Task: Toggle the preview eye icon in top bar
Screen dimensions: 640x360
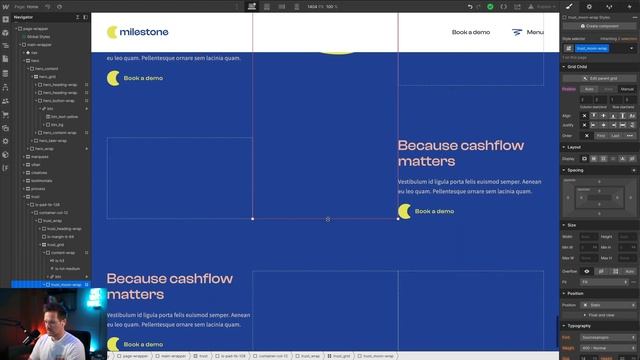Action: 60,7
